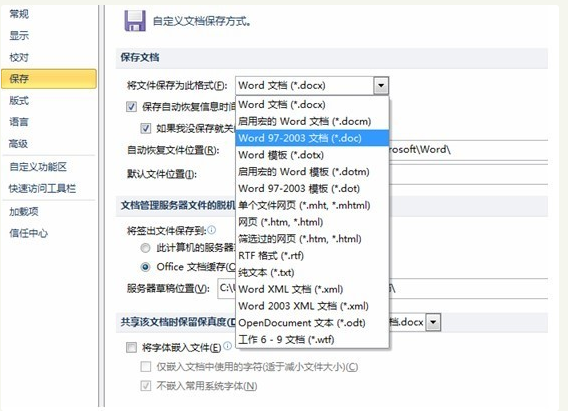Pick 工作 6 - 9 文档 (*.wtf)
The image size is (568, 411).
point(312,340)
